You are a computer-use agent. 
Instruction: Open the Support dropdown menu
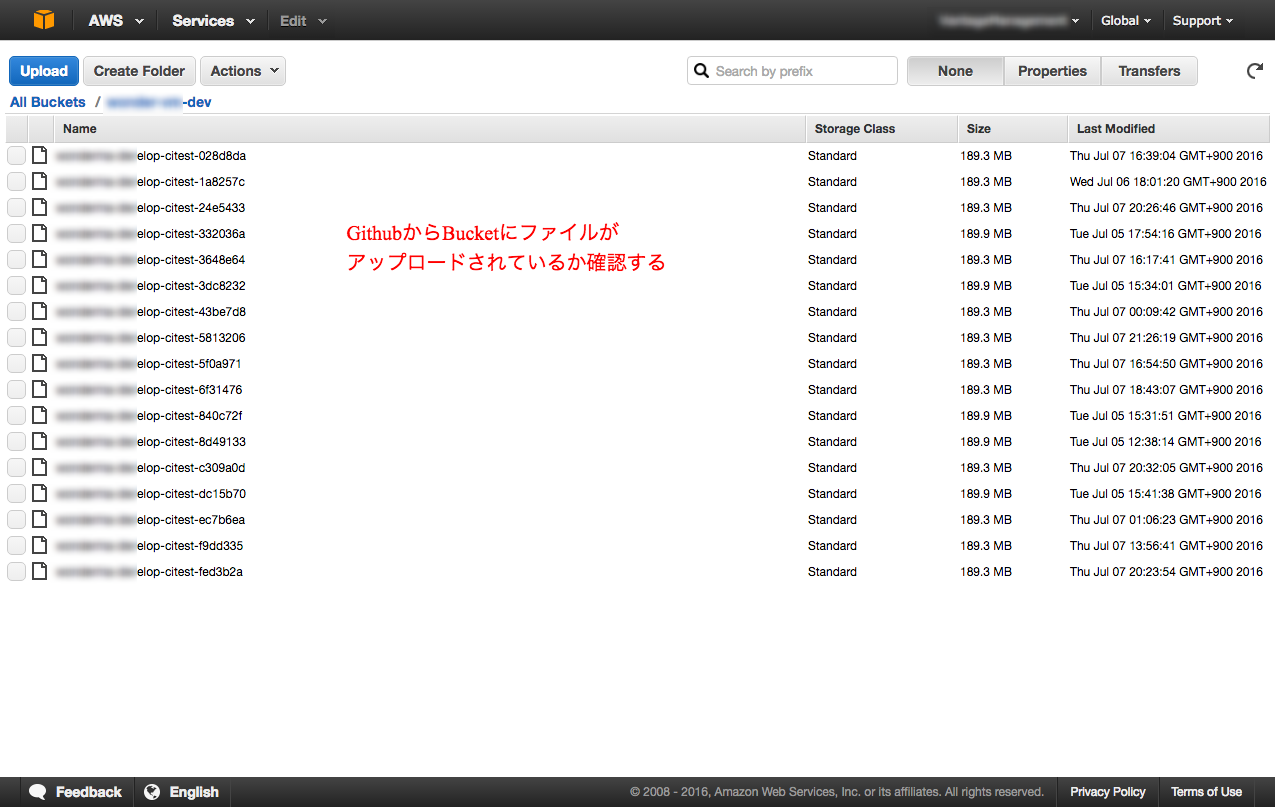[x=1202, y=20]
